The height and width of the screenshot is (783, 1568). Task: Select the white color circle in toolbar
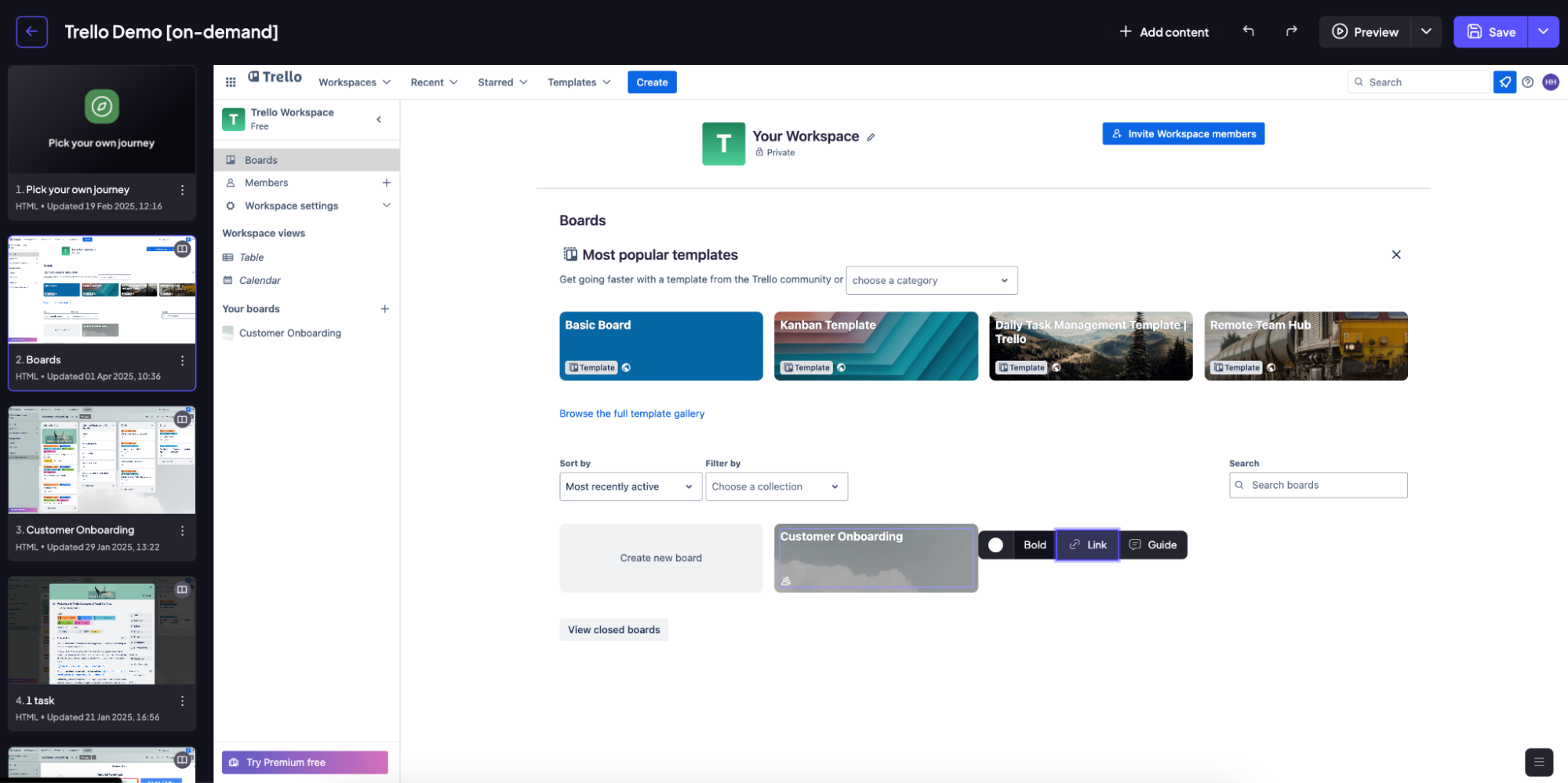click(x=995, y=544)
